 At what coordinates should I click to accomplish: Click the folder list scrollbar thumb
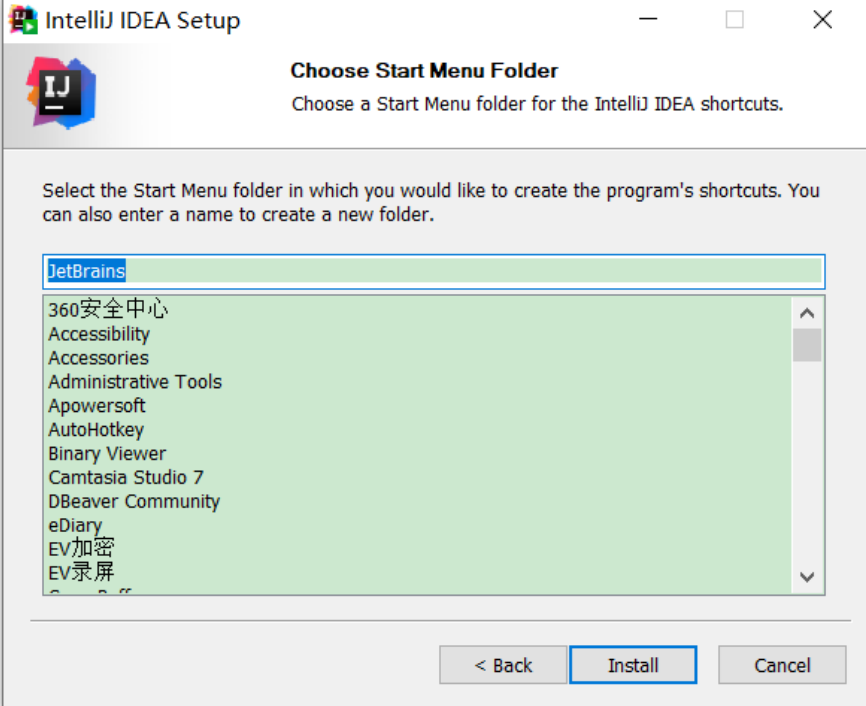[807, 345]
